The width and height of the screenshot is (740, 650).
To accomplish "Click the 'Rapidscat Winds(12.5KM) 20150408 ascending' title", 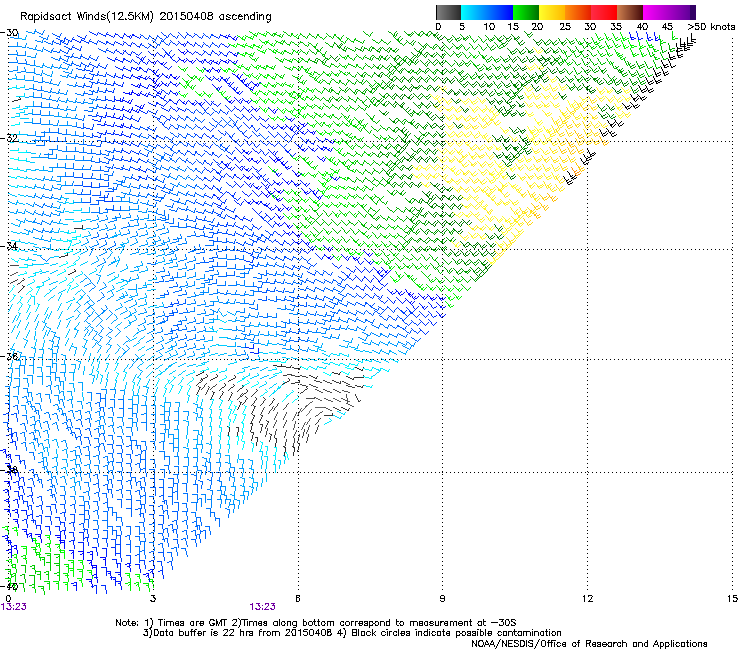I will point(146,17).
